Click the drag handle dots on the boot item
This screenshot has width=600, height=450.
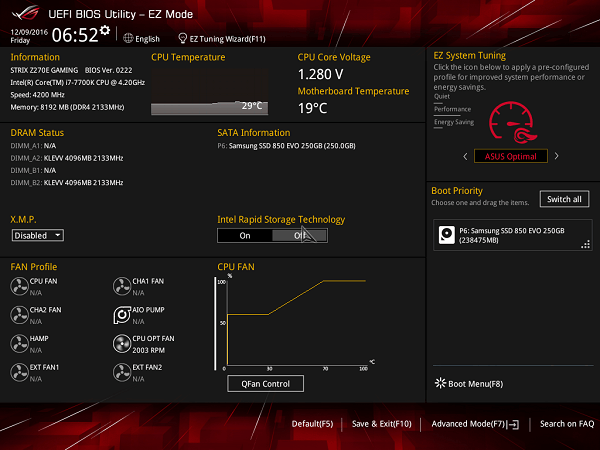(x=585, y=245)
